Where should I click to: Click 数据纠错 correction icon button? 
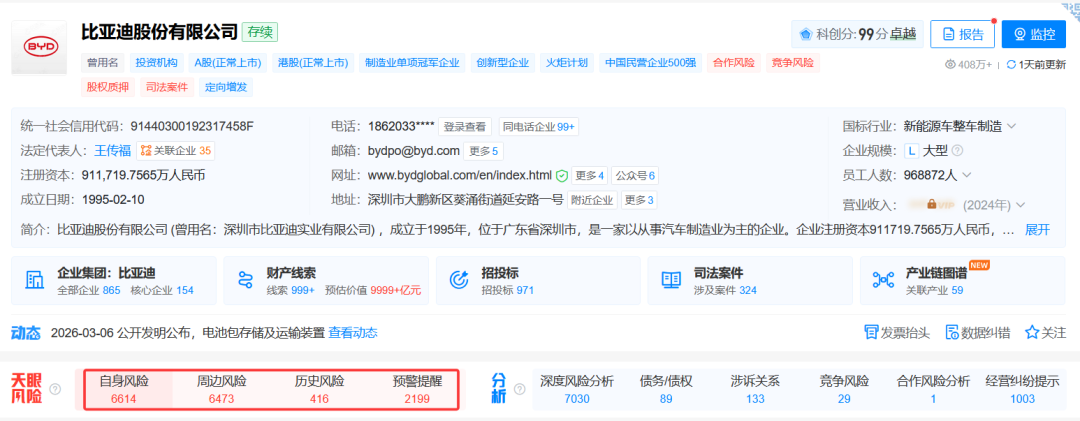click(977, 333)
